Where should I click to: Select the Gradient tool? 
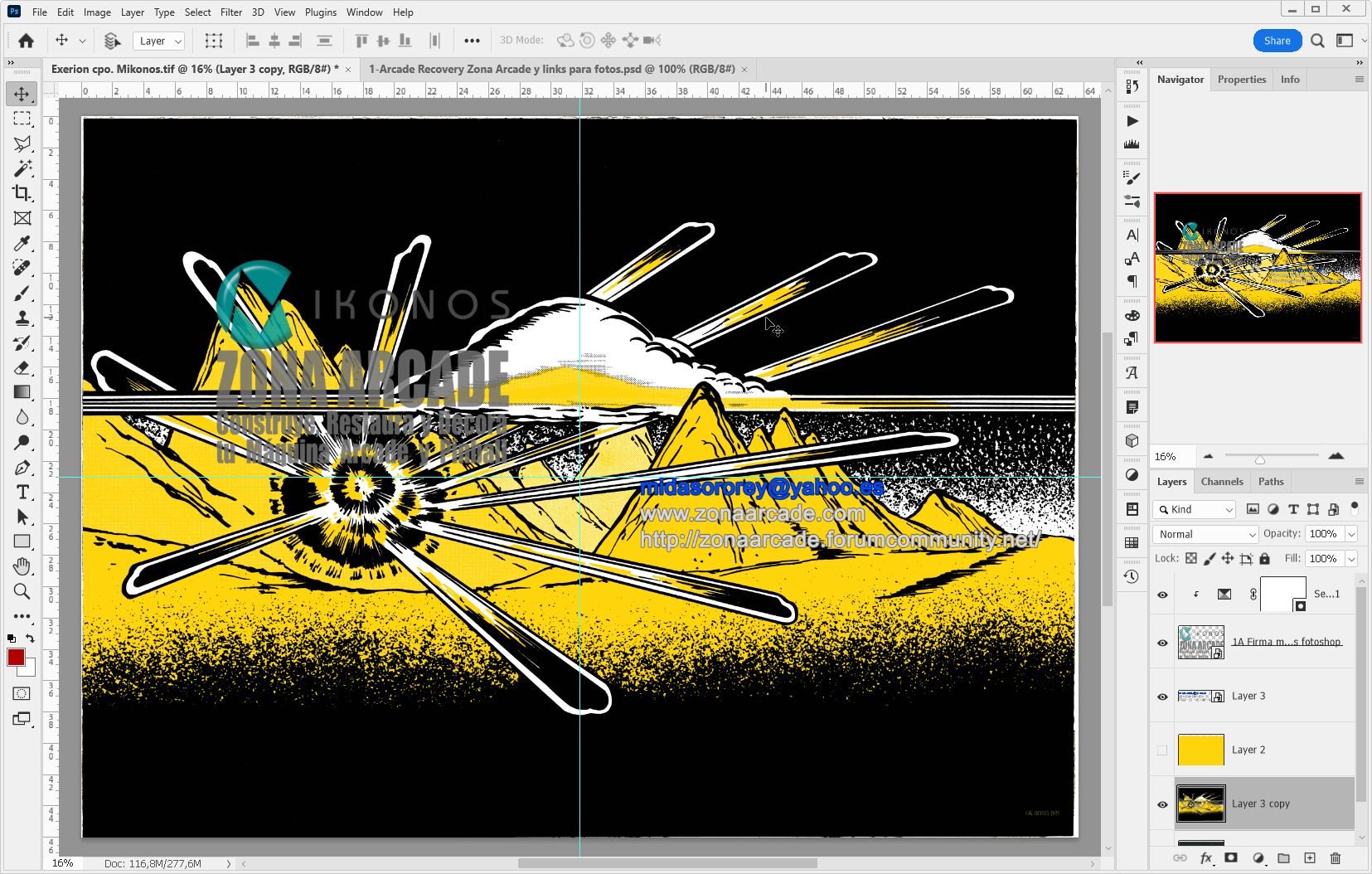coord(22,392)
